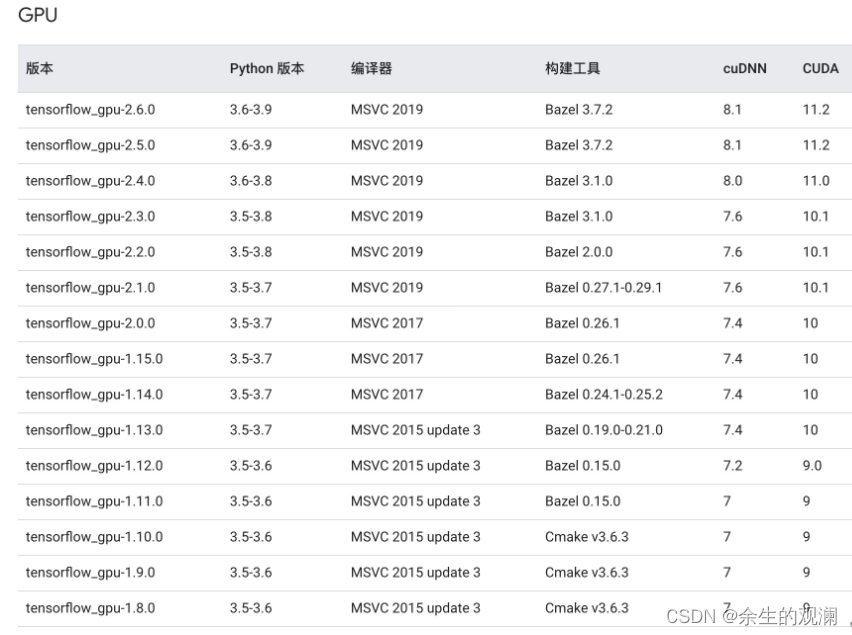This screenshot has width=852, height=635.
Task: Select tensorflow_gpu-2.0.0 cell
Action: pyautogui.click(x=90, y=323)
